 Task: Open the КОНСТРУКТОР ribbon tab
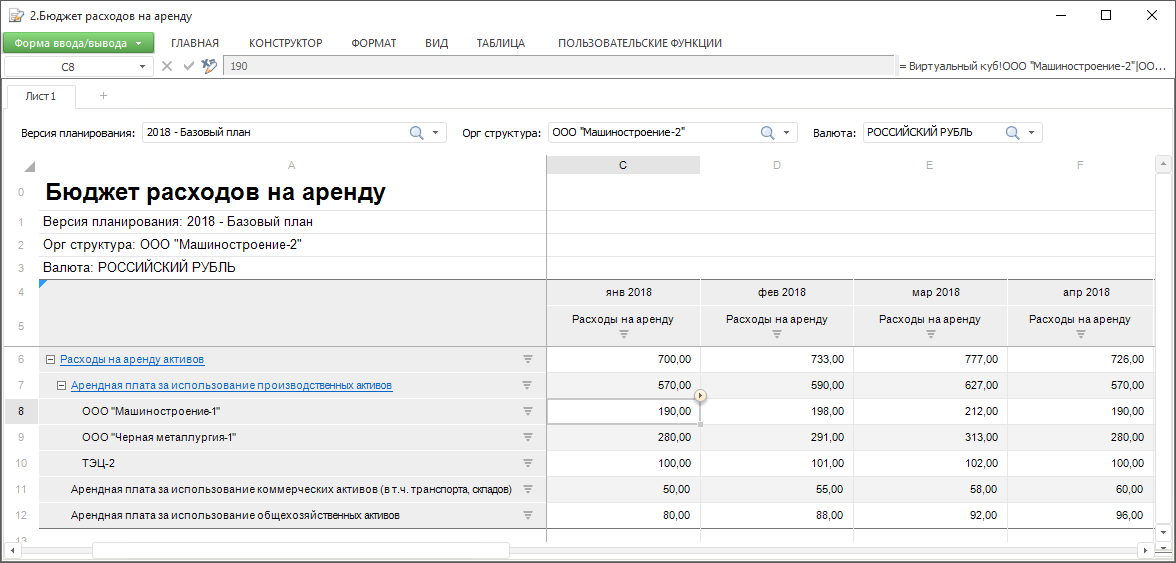coord(285,43)
